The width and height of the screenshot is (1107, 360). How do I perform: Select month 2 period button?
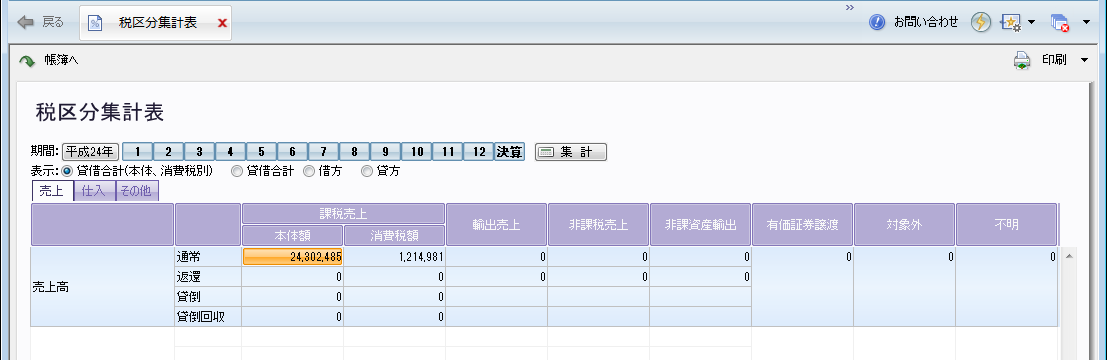pos(169,152)
